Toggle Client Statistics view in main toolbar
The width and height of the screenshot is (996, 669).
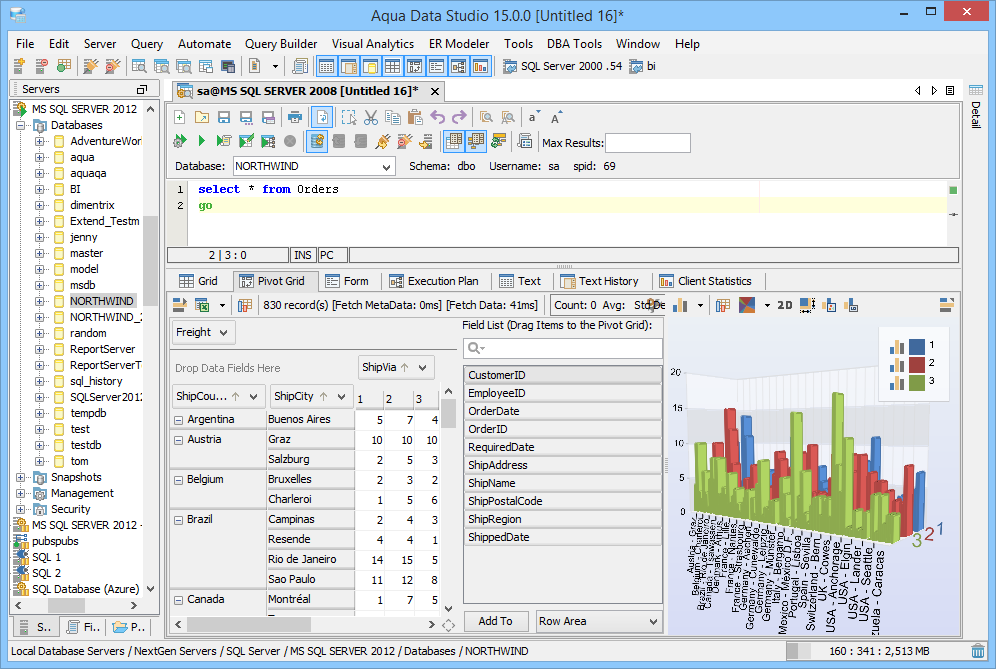tap(481, 66)
